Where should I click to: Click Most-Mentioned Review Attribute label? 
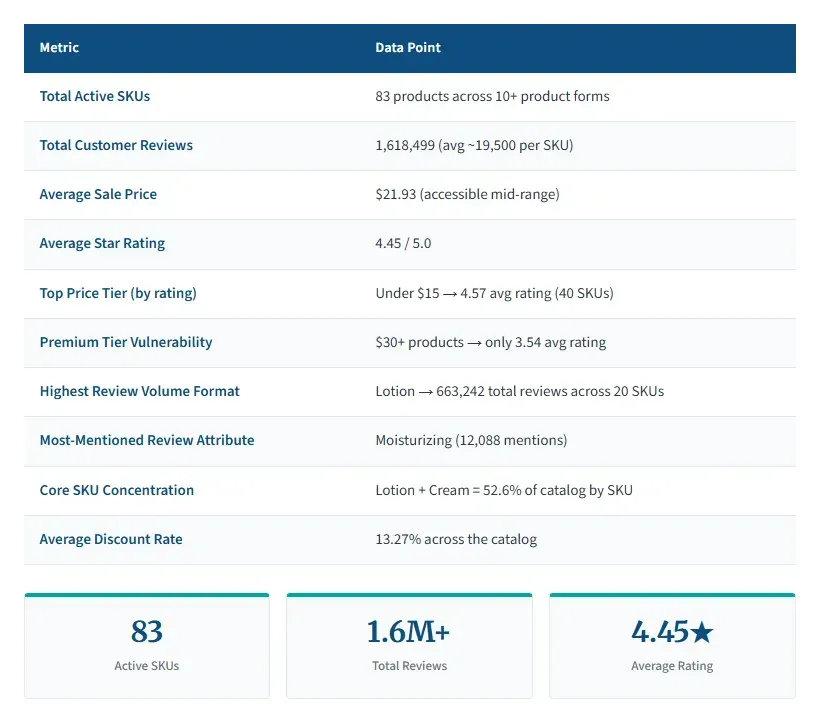(x=147, y=440)
